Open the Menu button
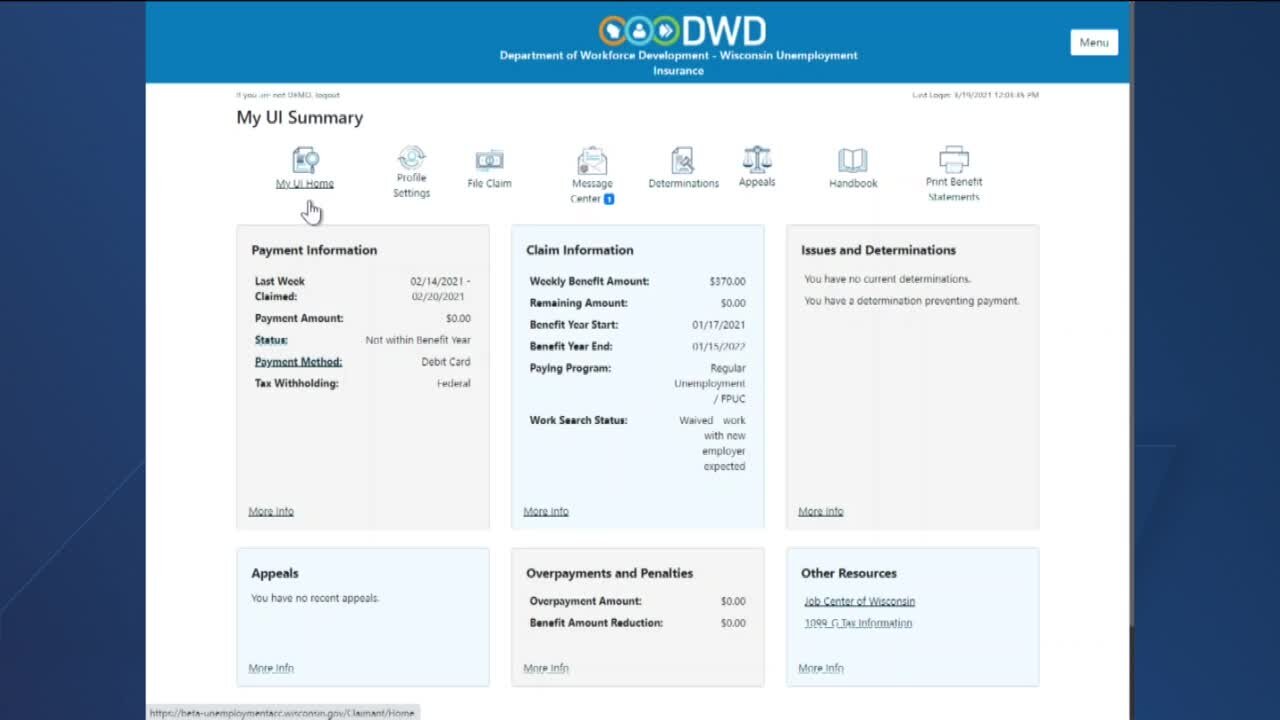 tap(1094, 42)
